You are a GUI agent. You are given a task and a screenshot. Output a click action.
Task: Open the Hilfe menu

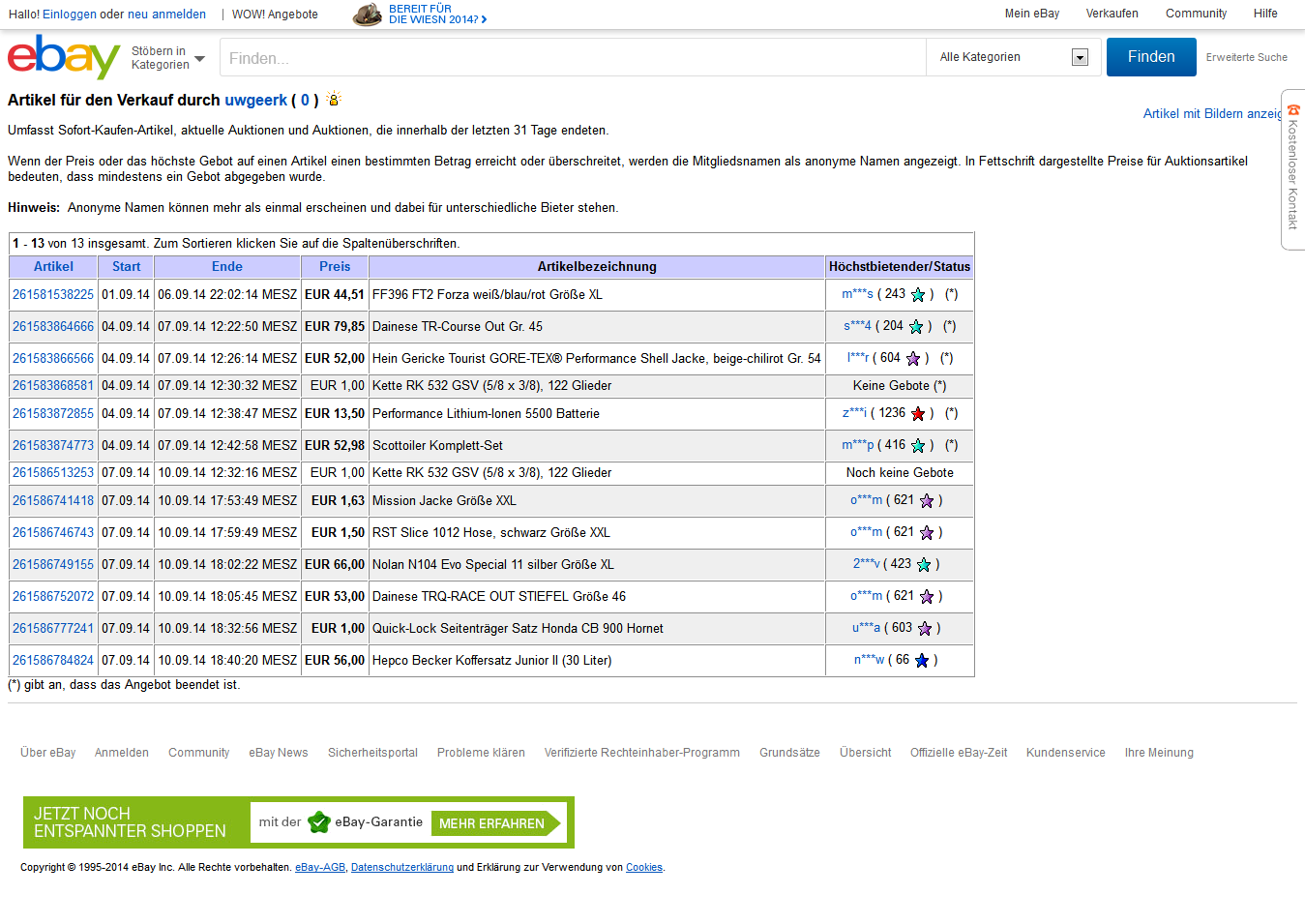[x=1265, y=14]
